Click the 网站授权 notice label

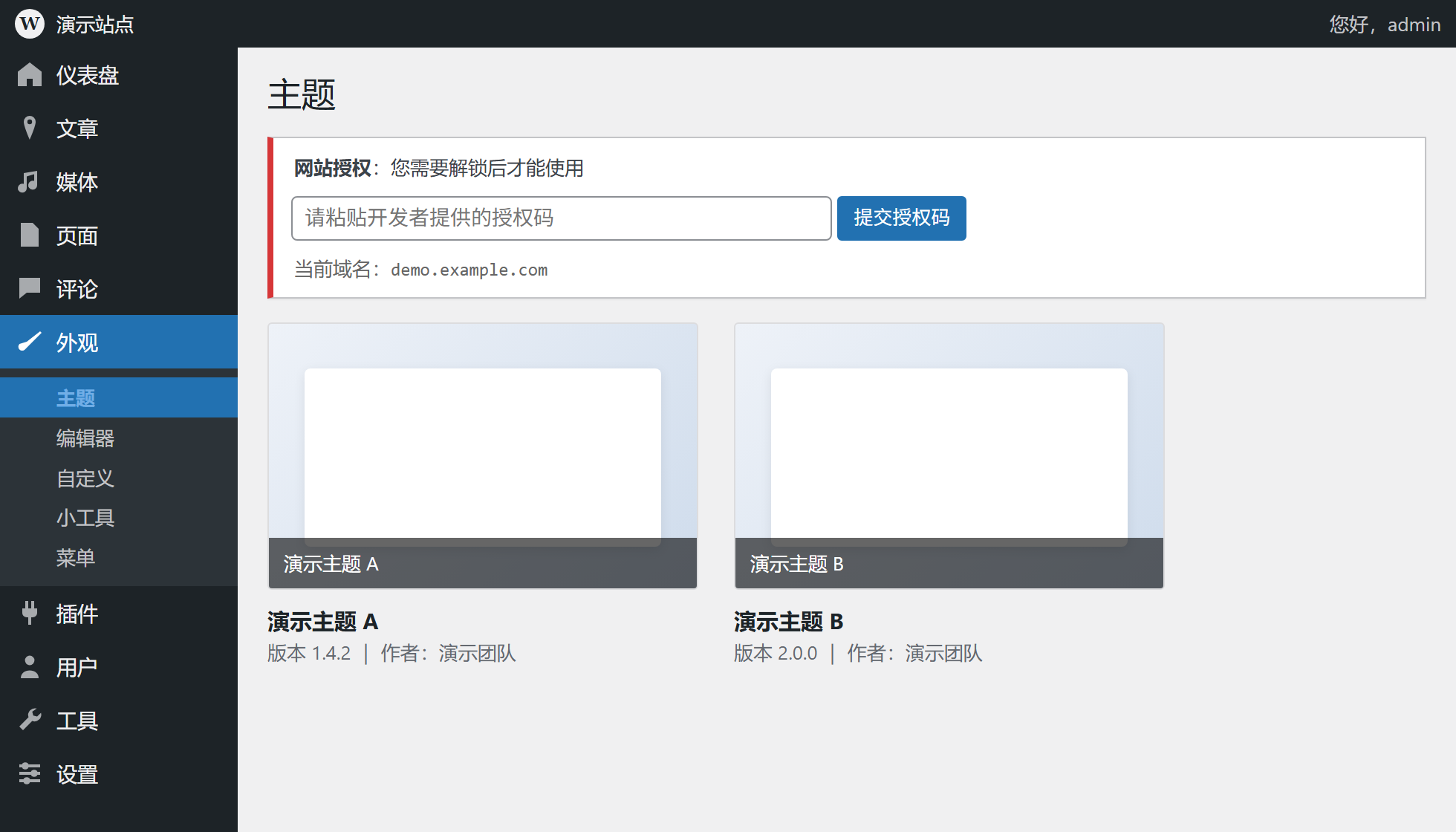coord(332,168)
